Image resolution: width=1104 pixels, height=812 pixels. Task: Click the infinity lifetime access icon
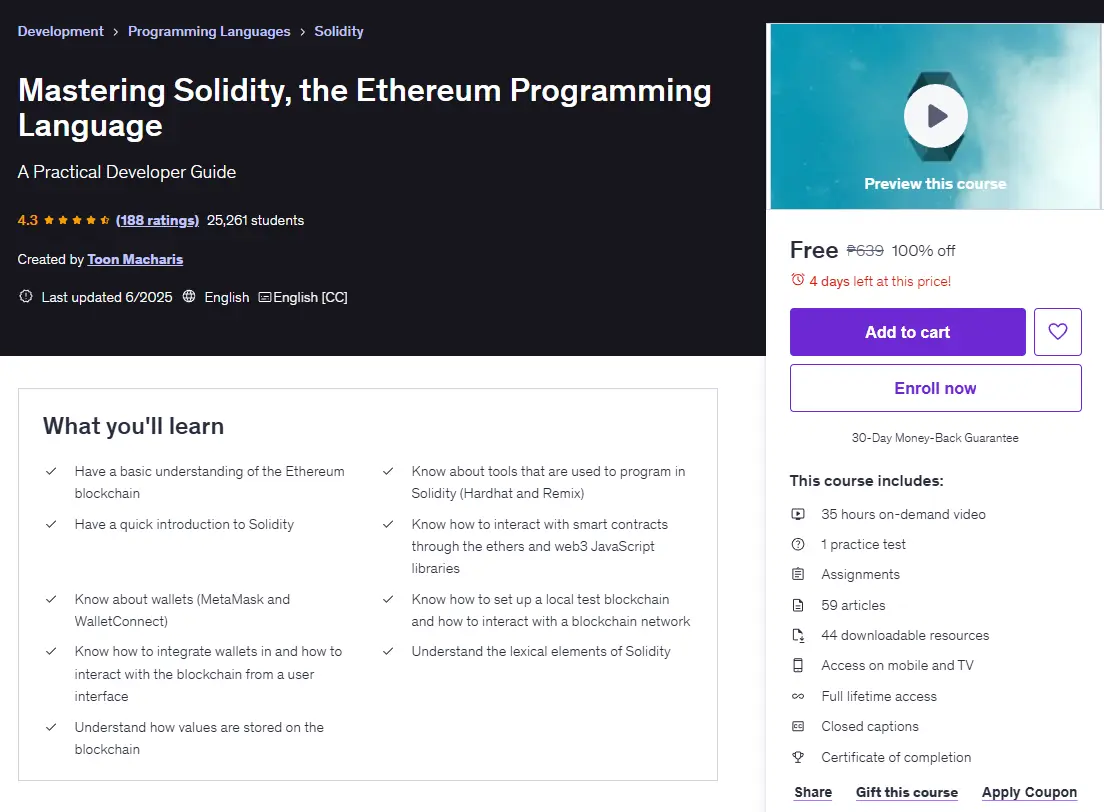click(798, 697)
